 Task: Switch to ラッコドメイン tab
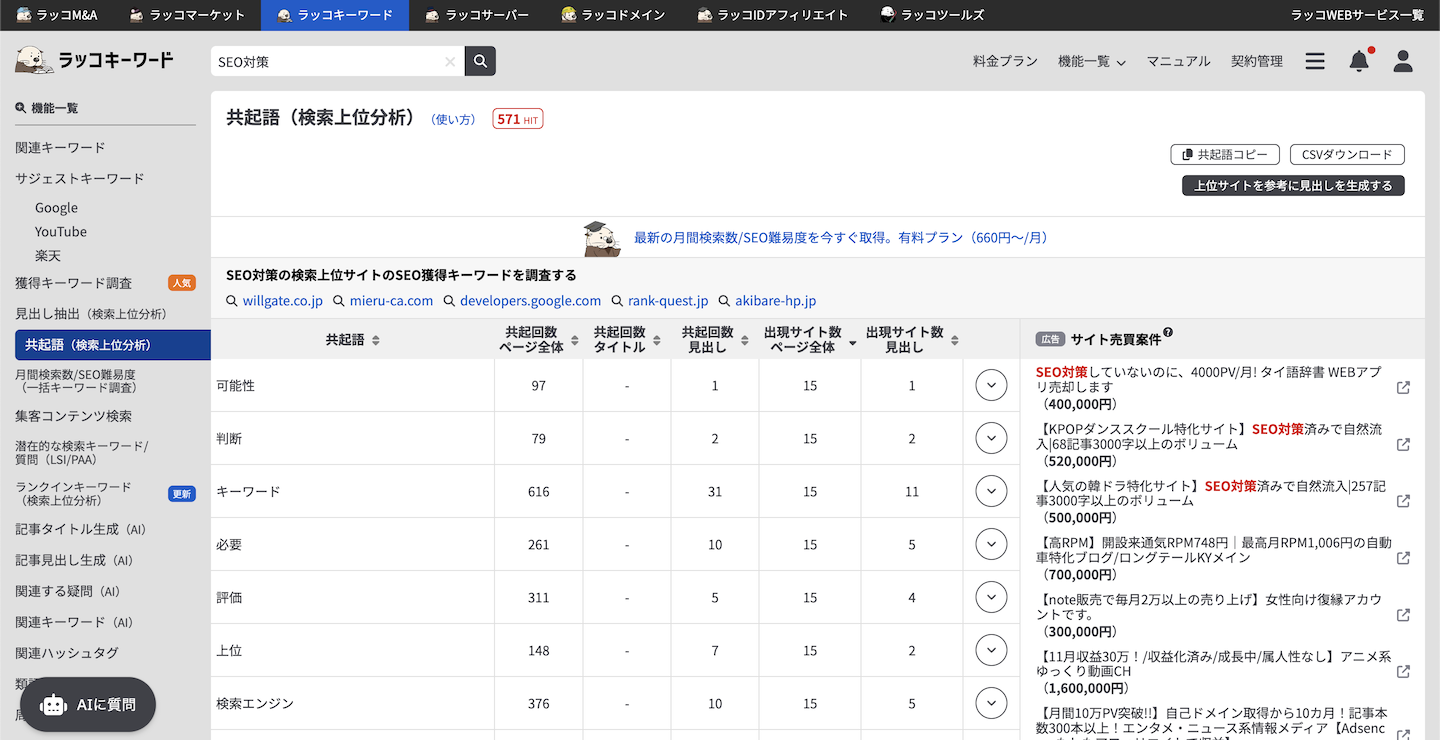pos(613,15)
